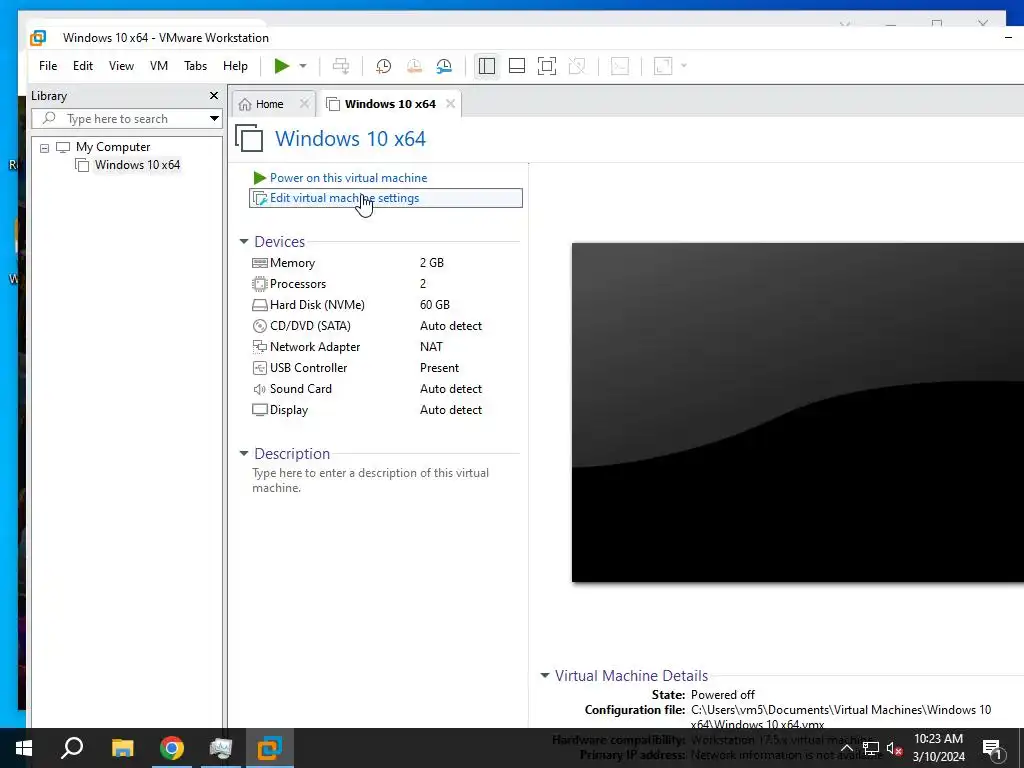Select Windows 10 x64 in library tree

click(x=137, y=165)
